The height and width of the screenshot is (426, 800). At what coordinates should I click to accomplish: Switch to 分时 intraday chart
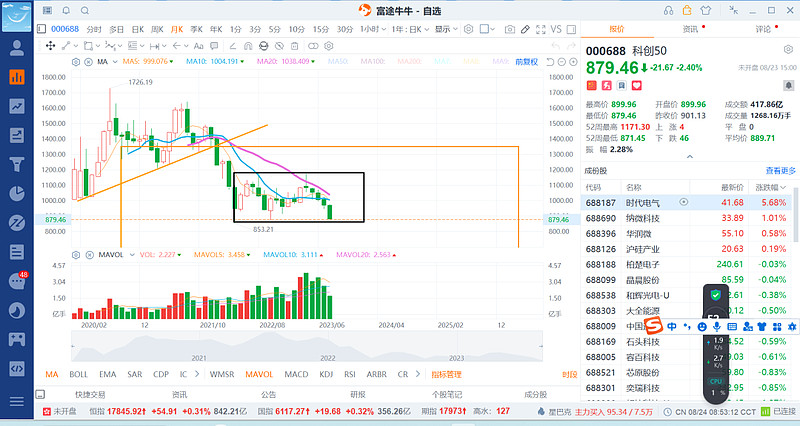click(94, 30)
